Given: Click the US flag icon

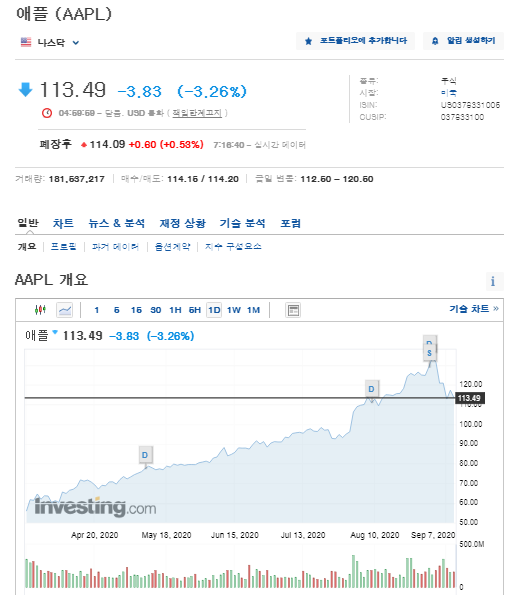Looking at the screenshot, I should pyautogui.click(x=26, y=42).
